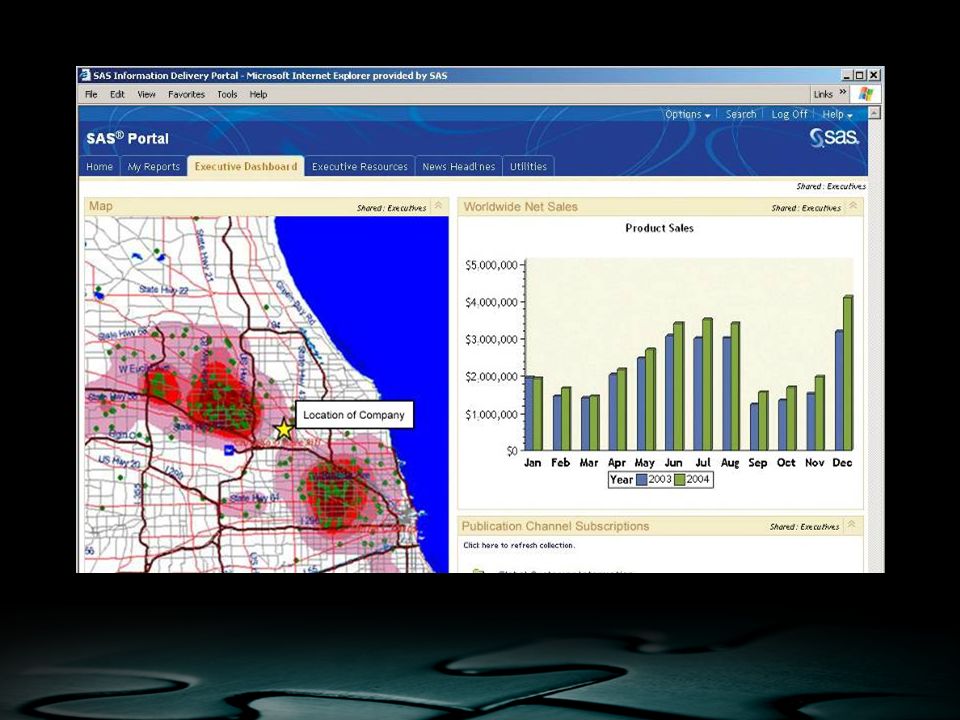Image resolution: width=960 pixels, height=720 pixels.
Task: Click the Windows flag logo icon
Action: point(866,94)
